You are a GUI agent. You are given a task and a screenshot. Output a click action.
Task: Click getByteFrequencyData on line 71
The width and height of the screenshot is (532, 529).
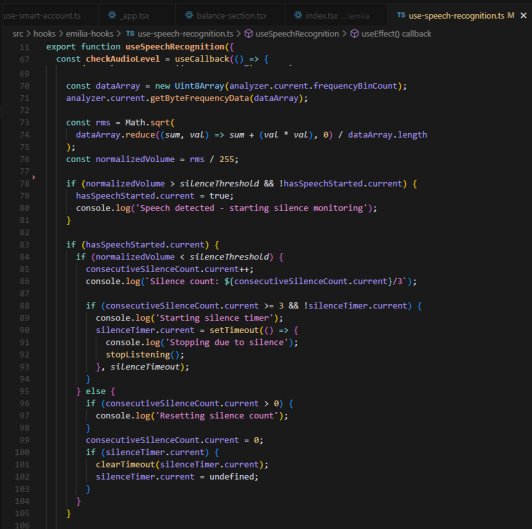[200, 98]
